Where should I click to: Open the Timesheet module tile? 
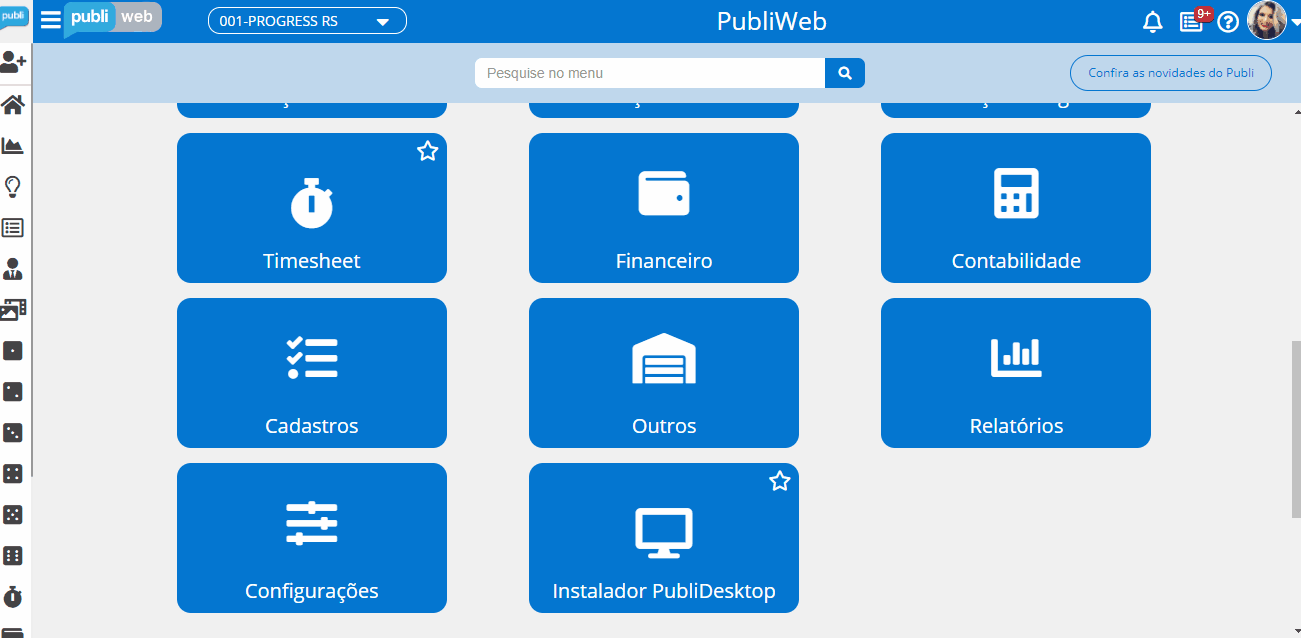(312, 208)
